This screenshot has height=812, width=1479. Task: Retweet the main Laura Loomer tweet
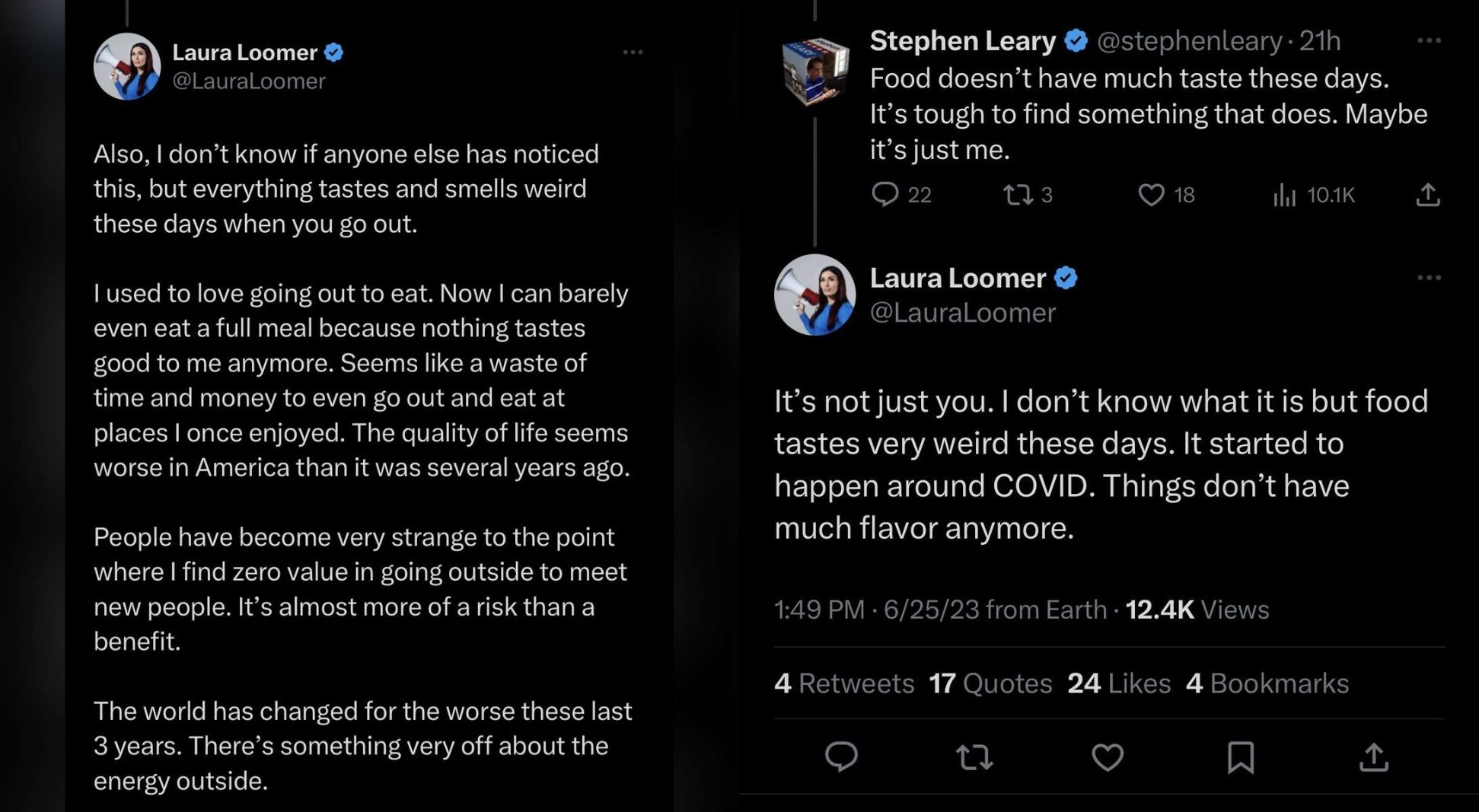coord(974,756)
